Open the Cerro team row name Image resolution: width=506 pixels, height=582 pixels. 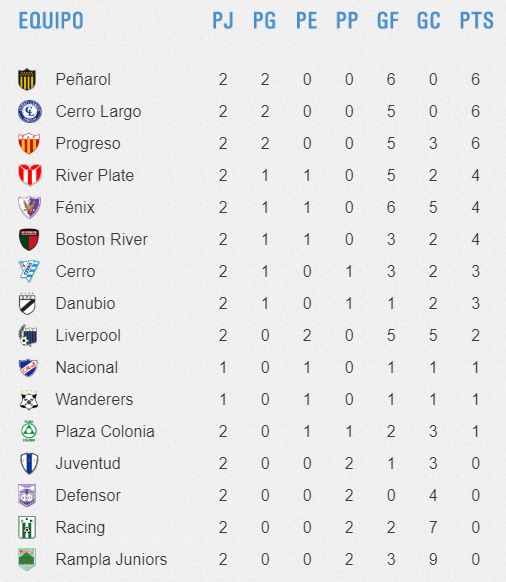click(x=75, y=271)
